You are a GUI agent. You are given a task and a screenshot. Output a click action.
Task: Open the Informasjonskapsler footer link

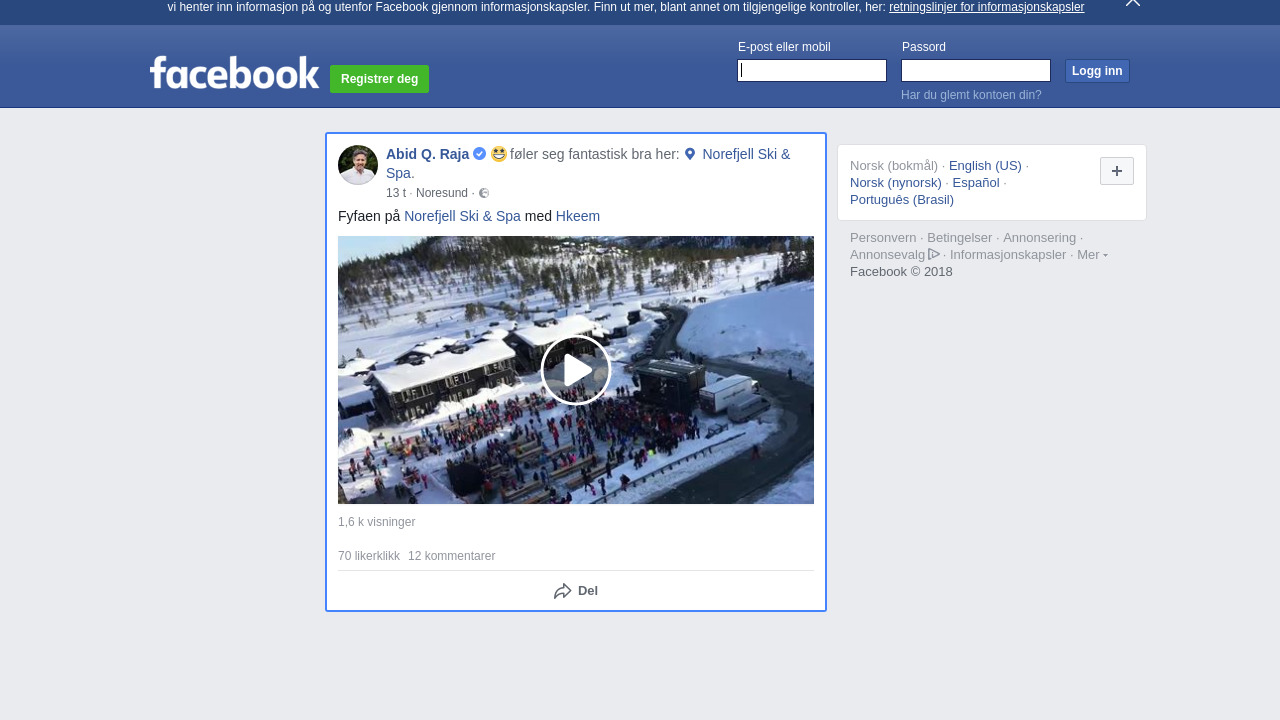tap(1008, 255)
